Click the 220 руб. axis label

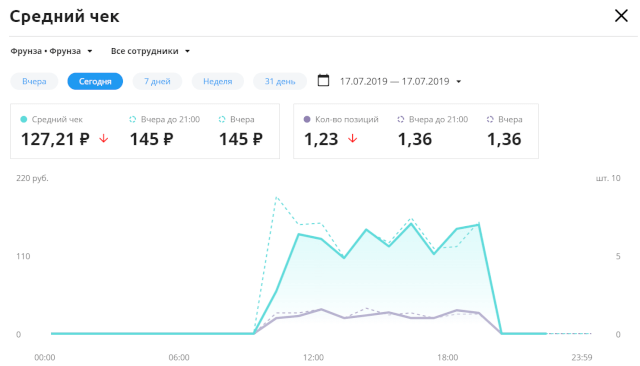32,178
